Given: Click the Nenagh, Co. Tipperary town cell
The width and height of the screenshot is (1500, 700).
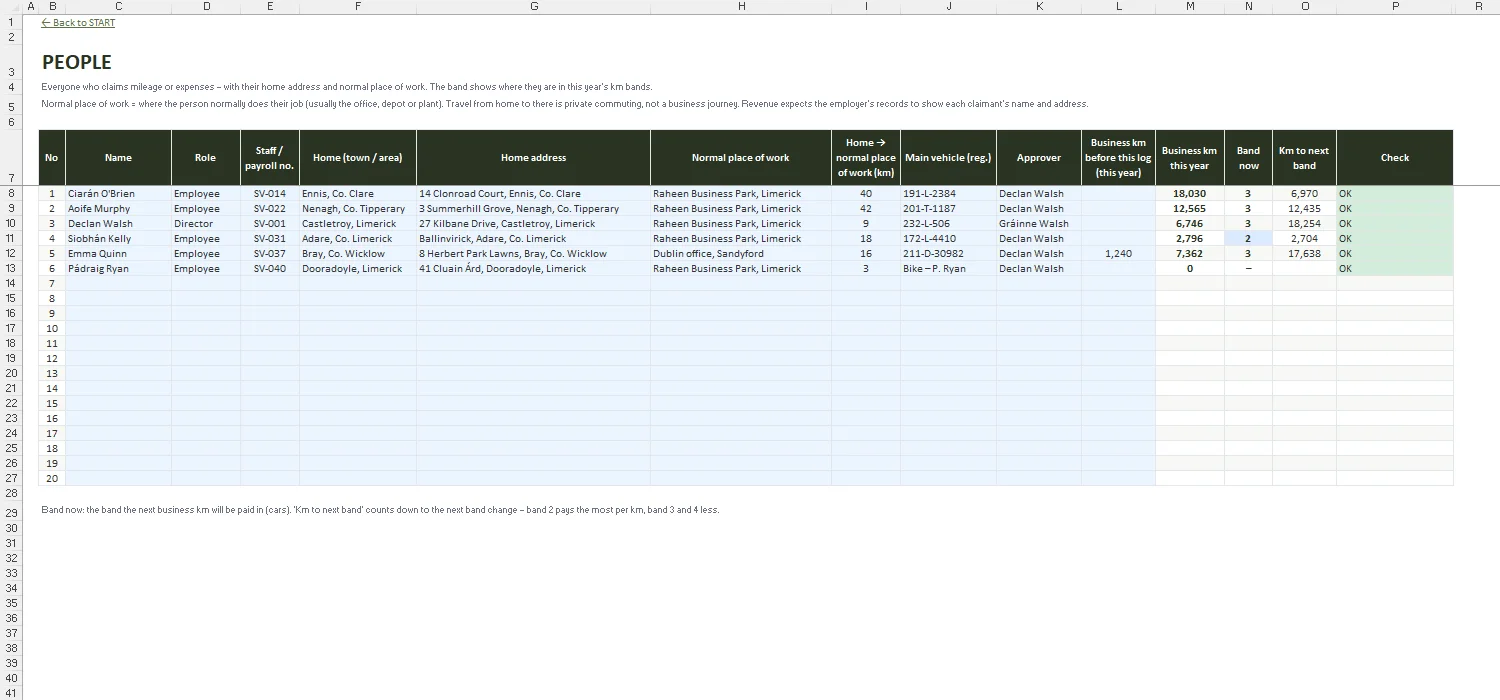Looking at the screenshot, I should pos(357,208).
